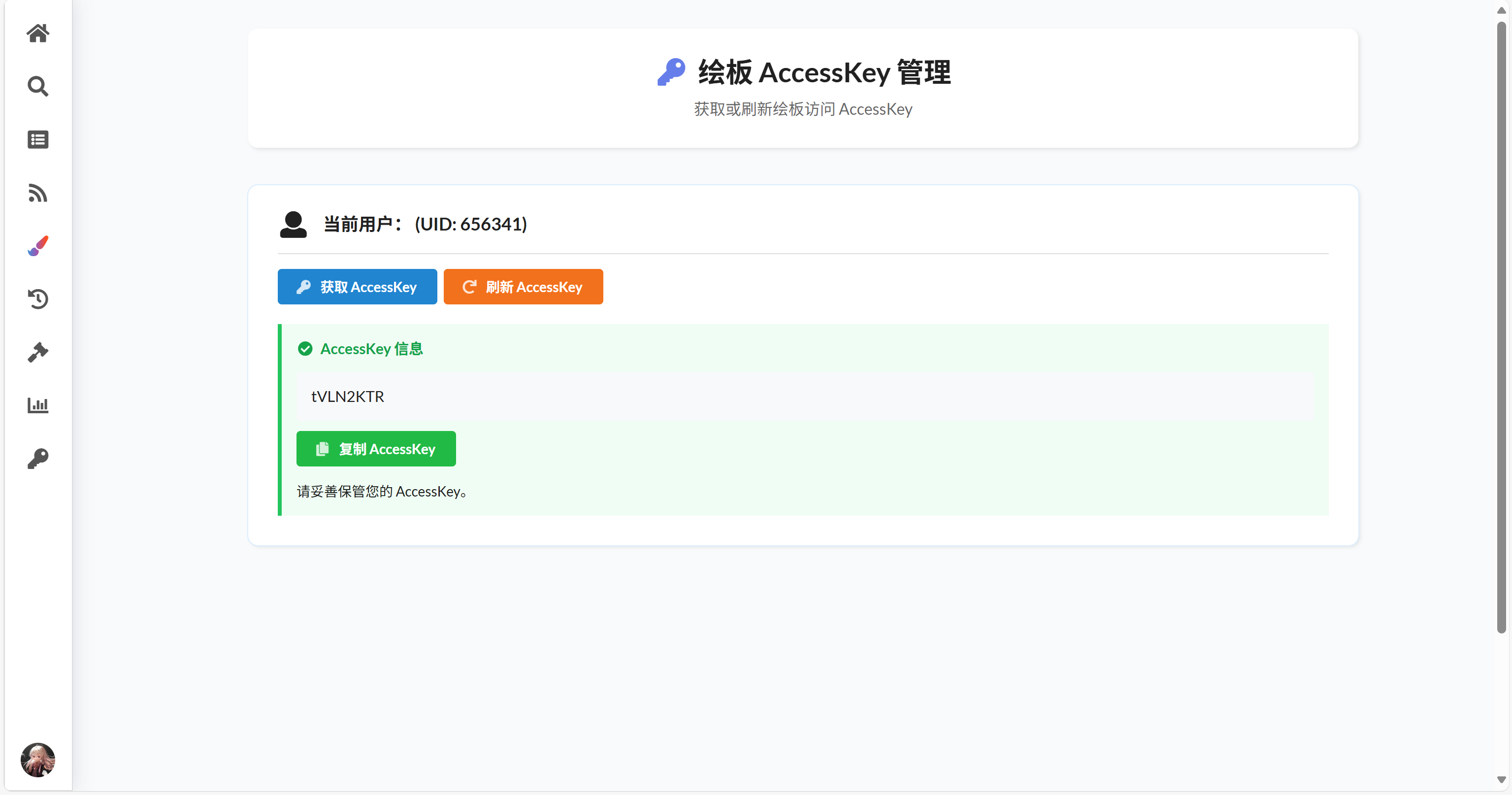Open the history clock sidebar icon
Screen dimensions: 1512x795
(x=37, y=299)
